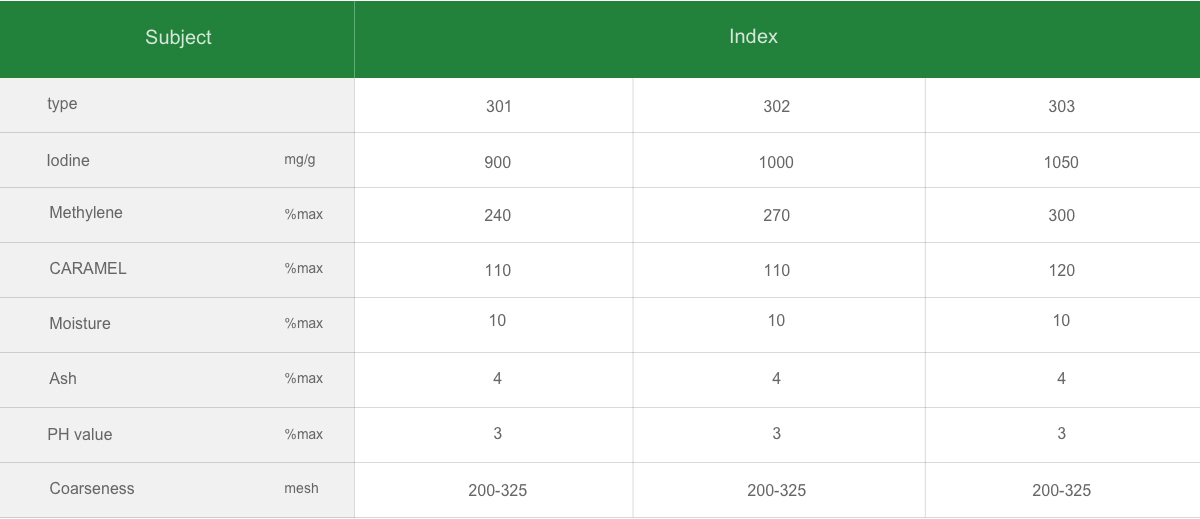1200x519 pixels.
Task: Click the Iodine row label
Action: point(68,161)
